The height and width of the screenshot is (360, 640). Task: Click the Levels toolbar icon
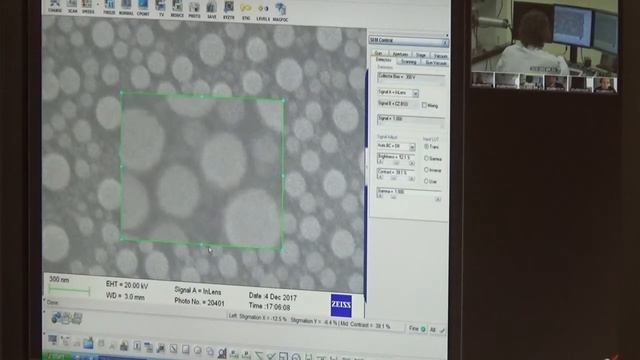pos(263,12)
